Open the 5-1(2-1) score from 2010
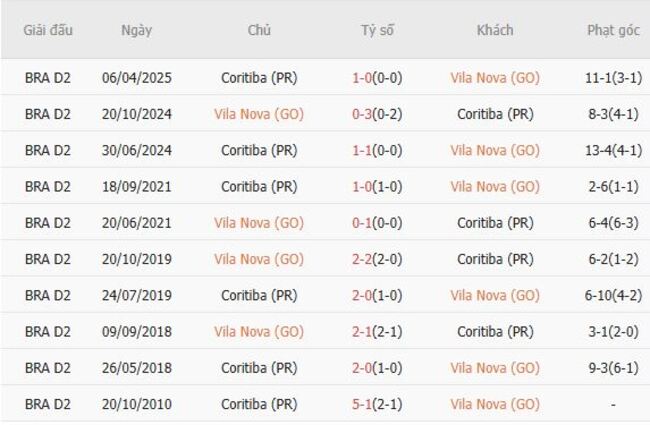The height and width of the screenshot is (425, 650). 377,405
